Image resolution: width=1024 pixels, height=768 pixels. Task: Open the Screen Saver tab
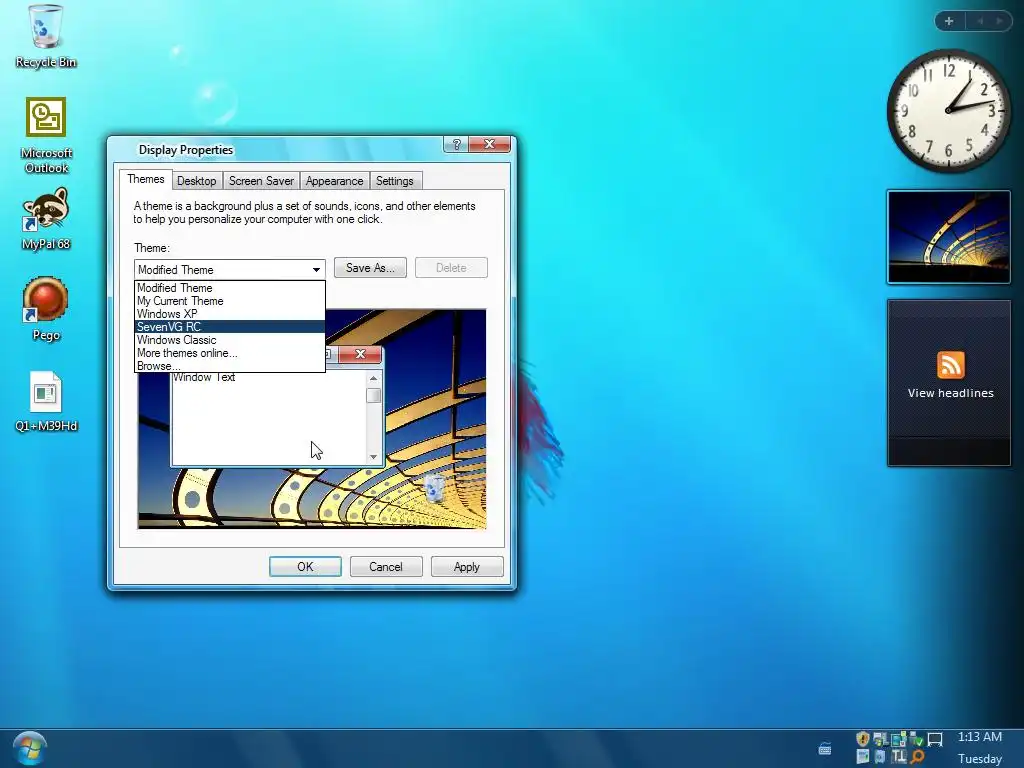pyautogui.click(x=261, y=181)
